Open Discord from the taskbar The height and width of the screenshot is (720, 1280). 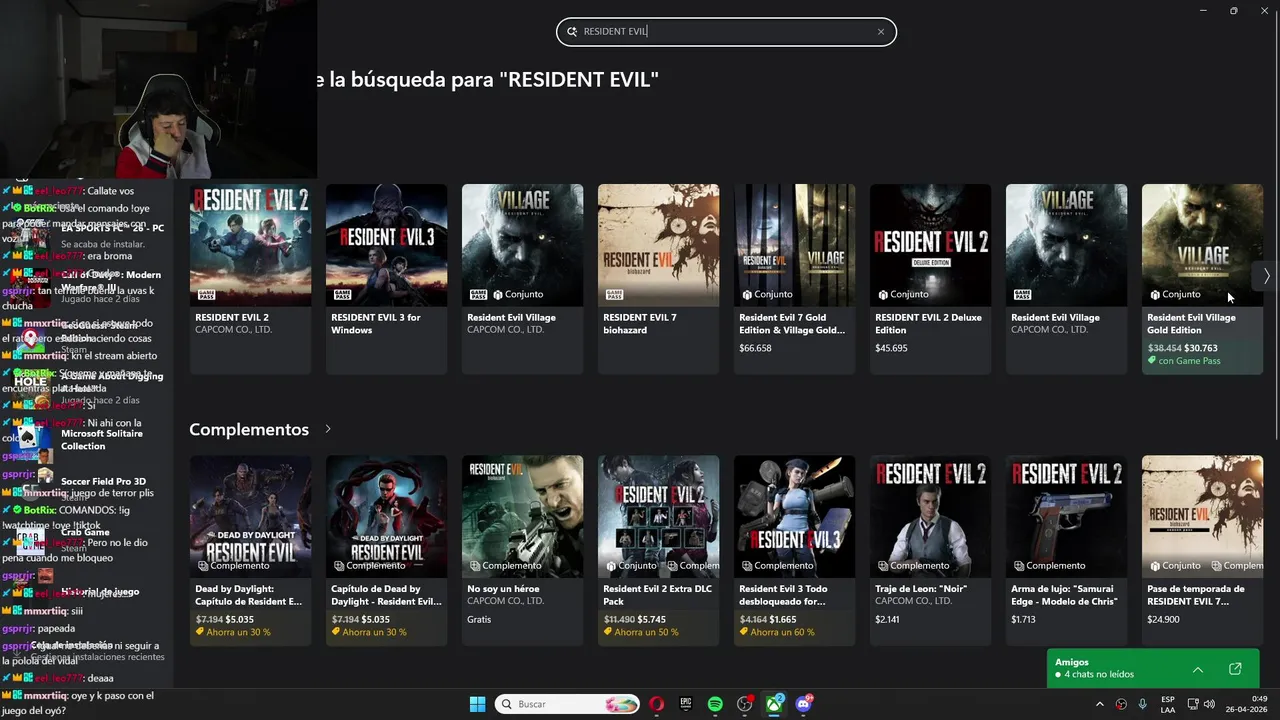(804, 704)
